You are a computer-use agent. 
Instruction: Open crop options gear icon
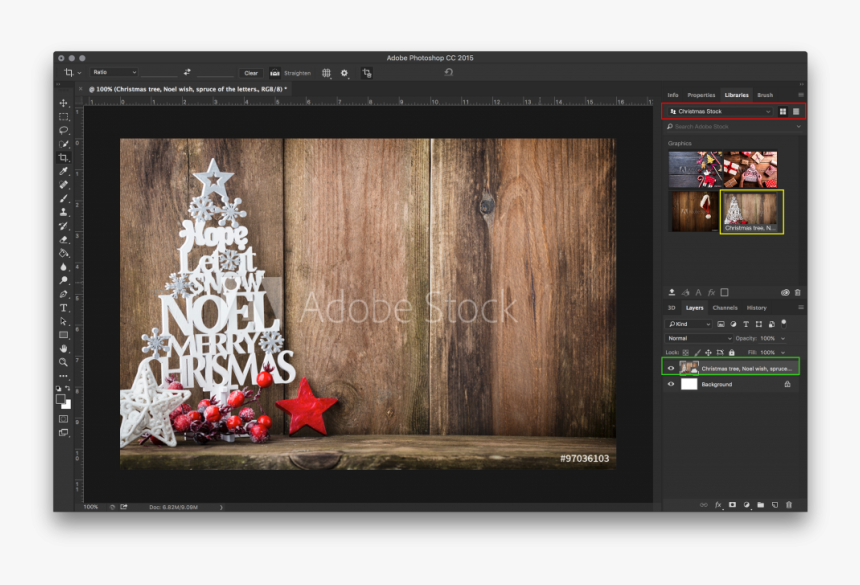pyautogui.click(x=344, y=72)
